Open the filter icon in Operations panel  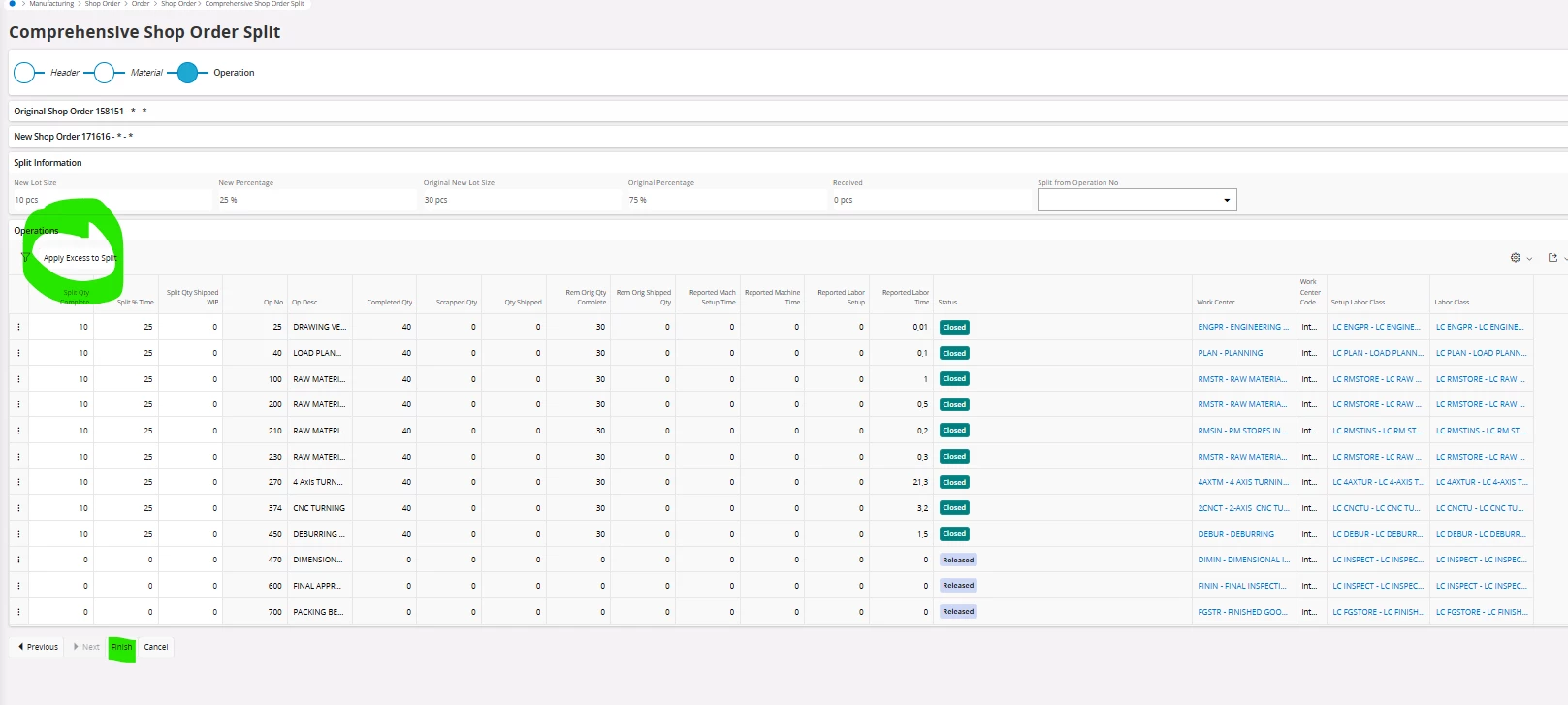[x=25, y=258]
